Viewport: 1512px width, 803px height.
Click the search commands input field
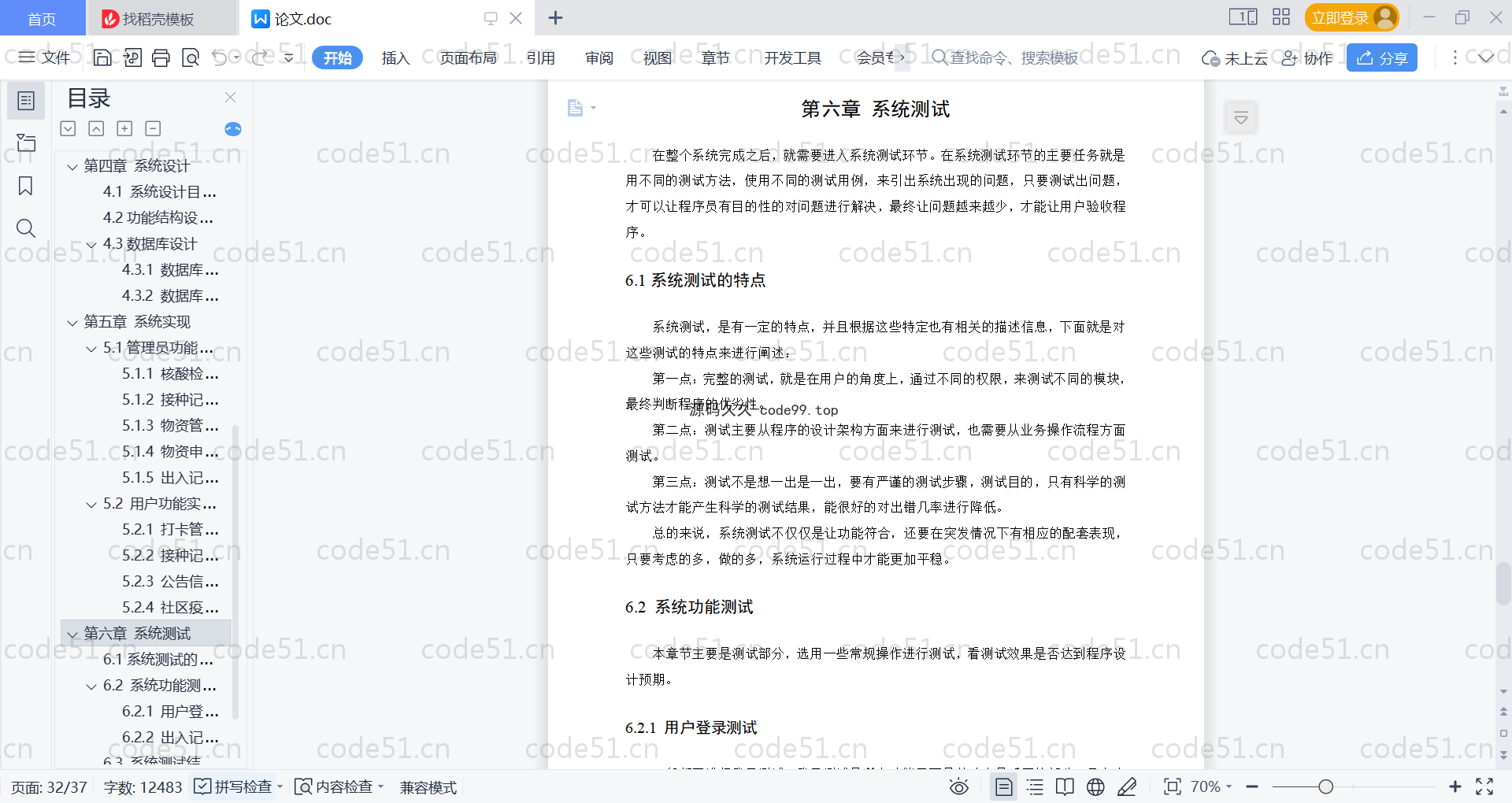click(1006, 57)
